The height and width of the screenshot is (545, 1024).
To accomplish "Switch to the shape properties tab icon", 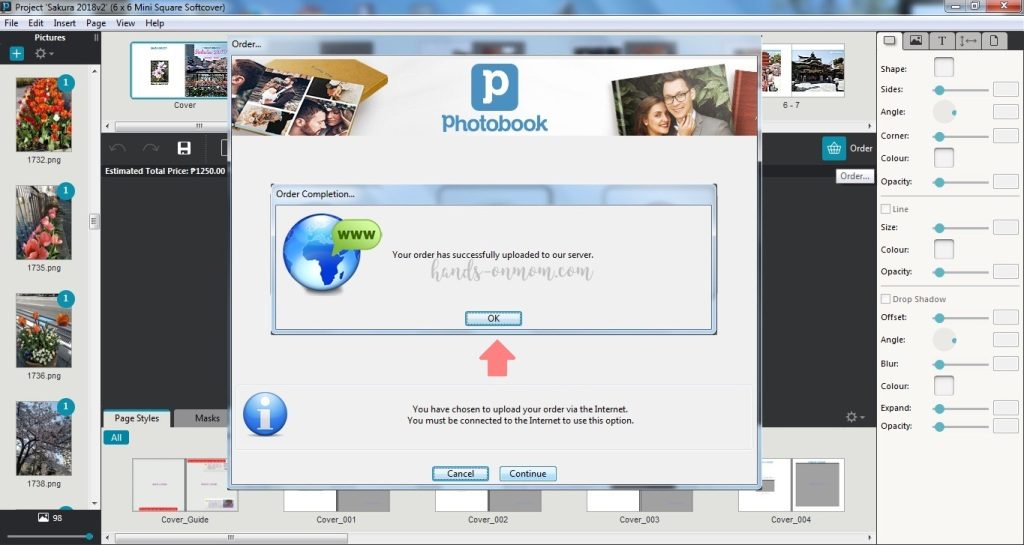I will 889,41.
